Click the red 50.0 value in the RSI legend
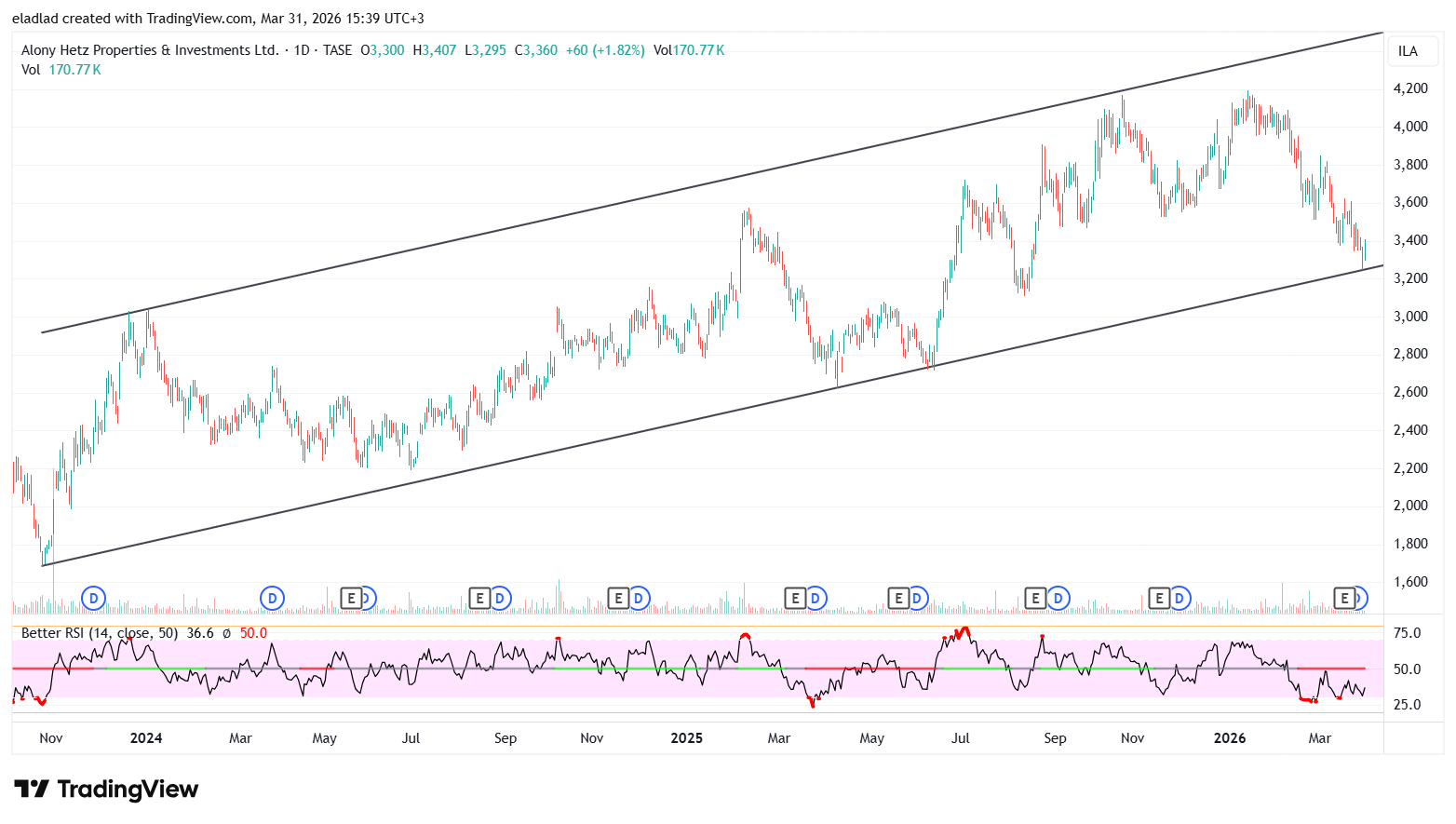This screenshot has width=1456, height=824. coord(253,633)
